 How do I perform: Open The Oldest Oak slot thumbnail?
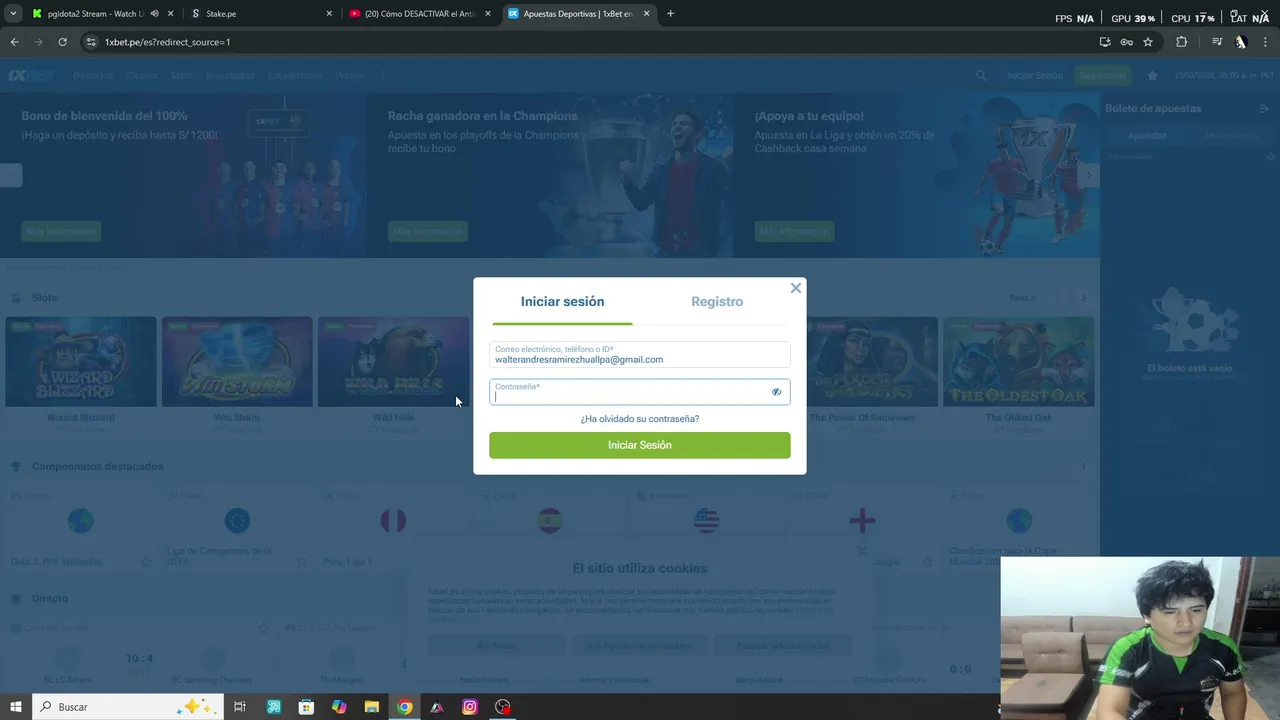pos(1019,362)
